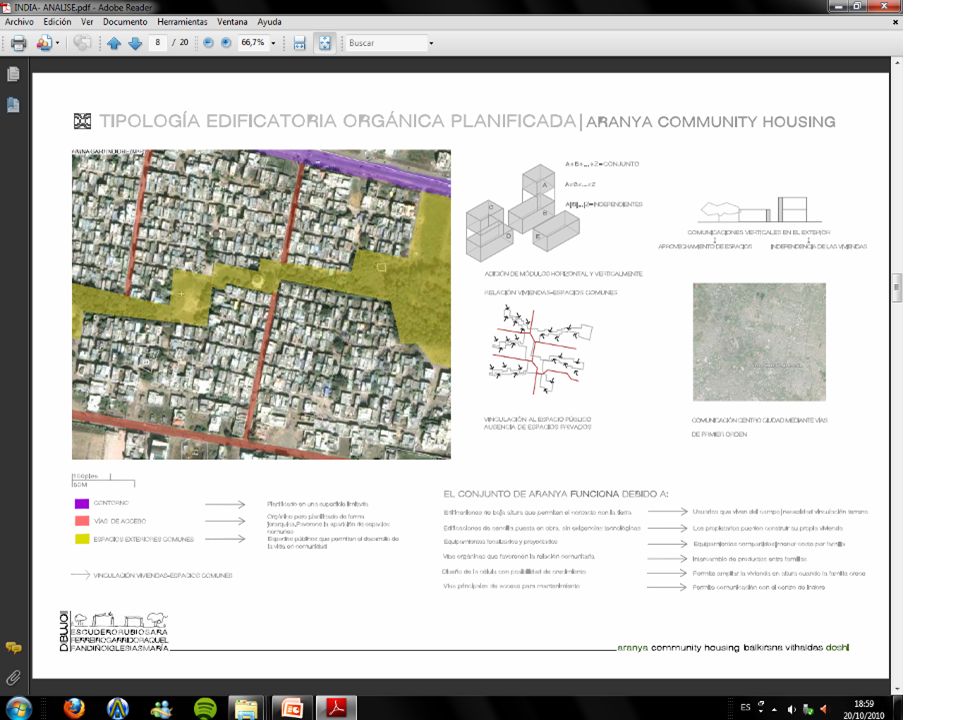Image resolution: width=960 pixels, height=720 pixels.
Task: Click the yellow ESPACIOS EXTERIORES COMUNES legend swatch
Action: 81,539
